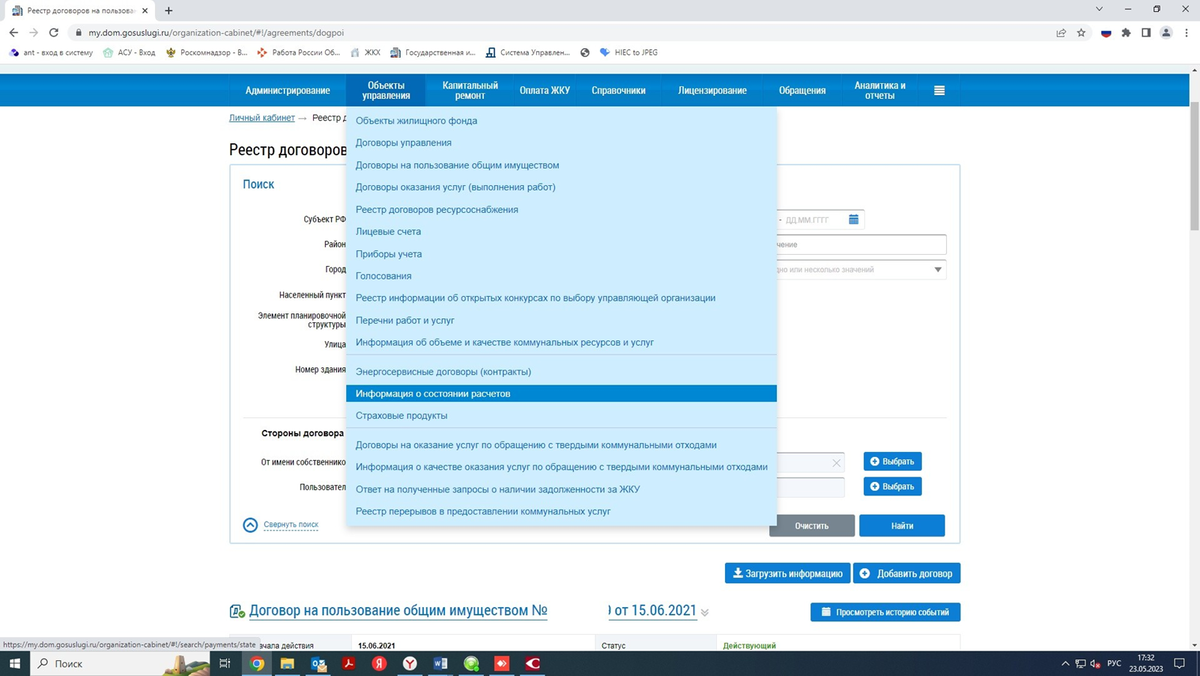Open Task View from the taskbar
1200x676 pixels.
224,662
